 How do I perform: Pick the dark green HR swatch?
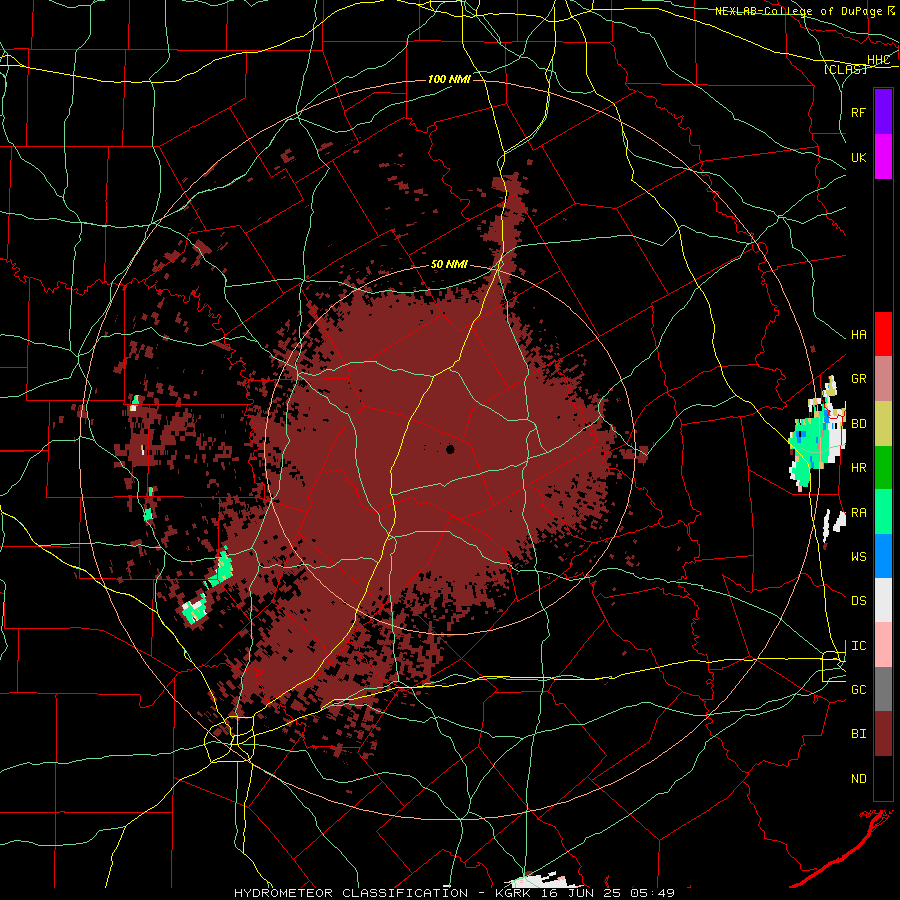(x=883, y=468)
